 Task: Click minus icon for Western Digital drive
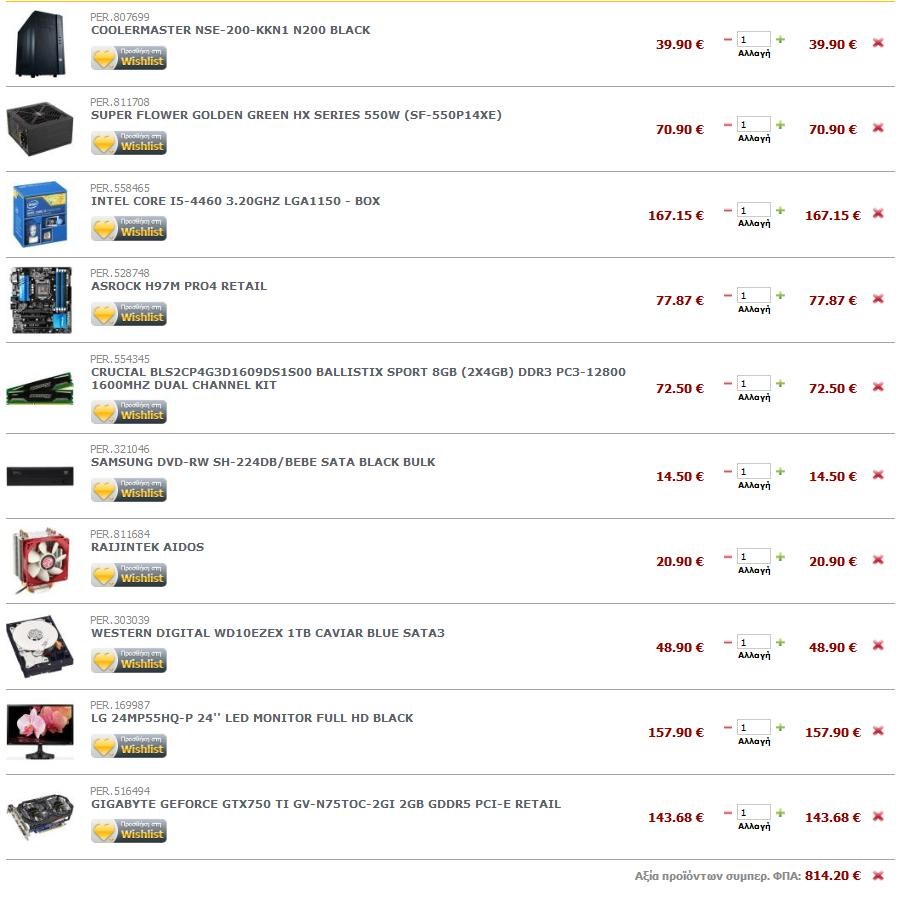pyautogui.click(x=728, y=643)
